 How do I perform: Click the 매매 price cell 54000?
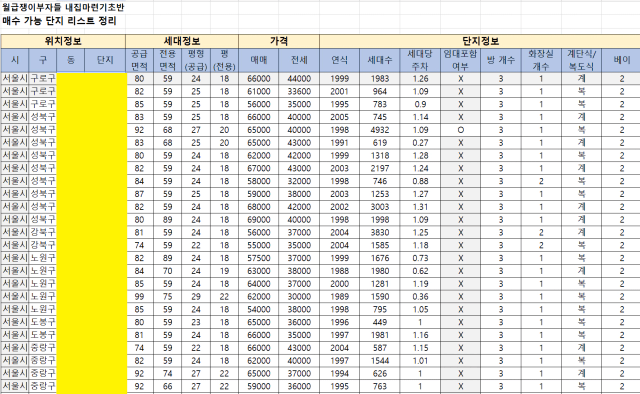pos(259,309)
